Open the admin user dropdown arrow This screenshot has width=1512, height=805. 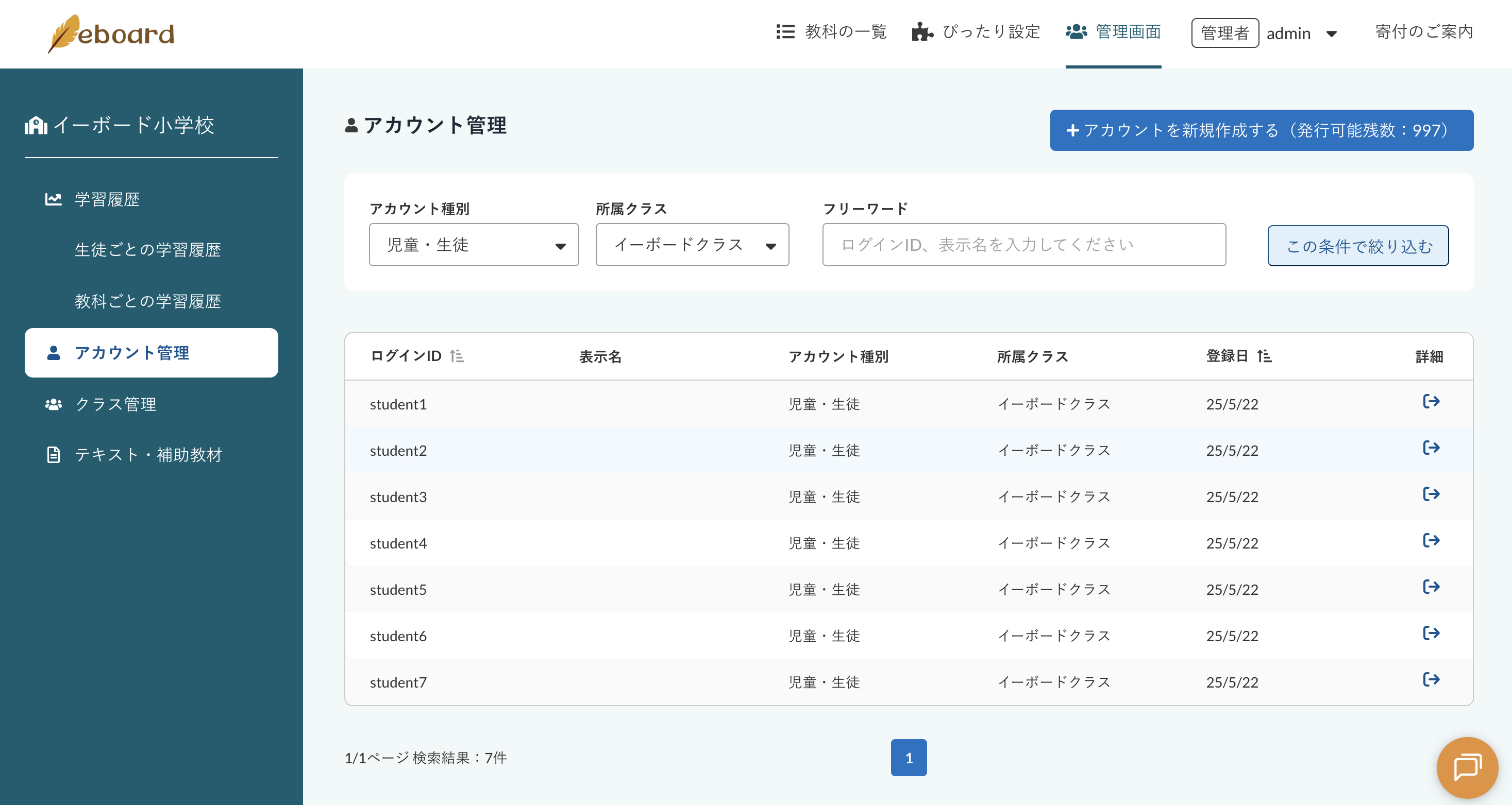point(1332,34)
